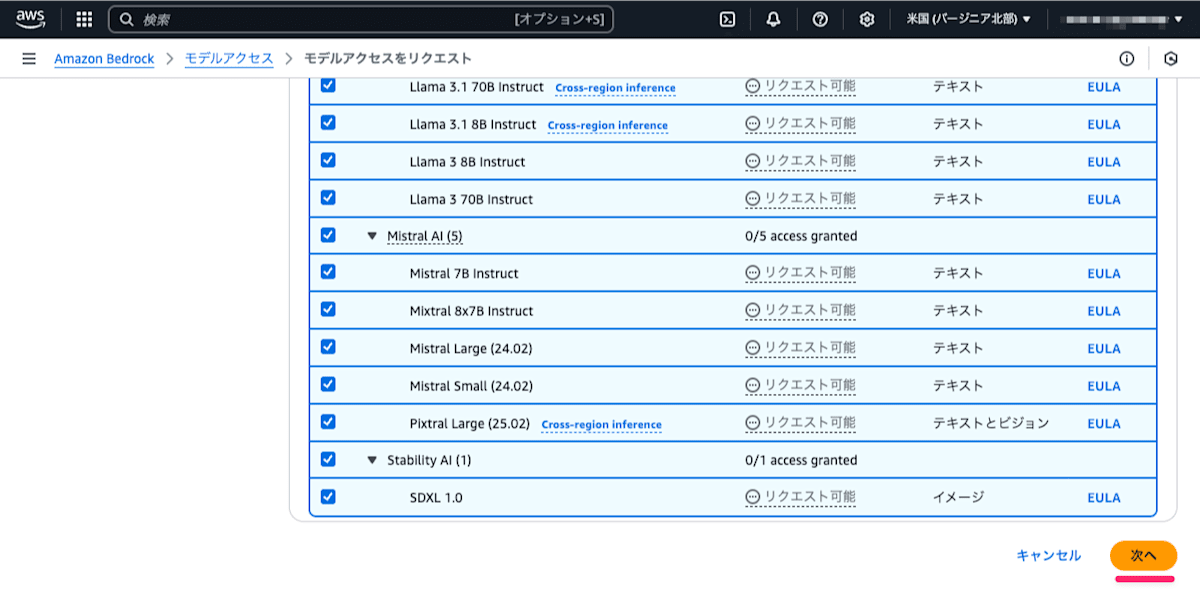This screenshot has height=590, width=1200.
Task: Click the リクエスト可能 status for Mistral Small
Action: tap(800, 385)
